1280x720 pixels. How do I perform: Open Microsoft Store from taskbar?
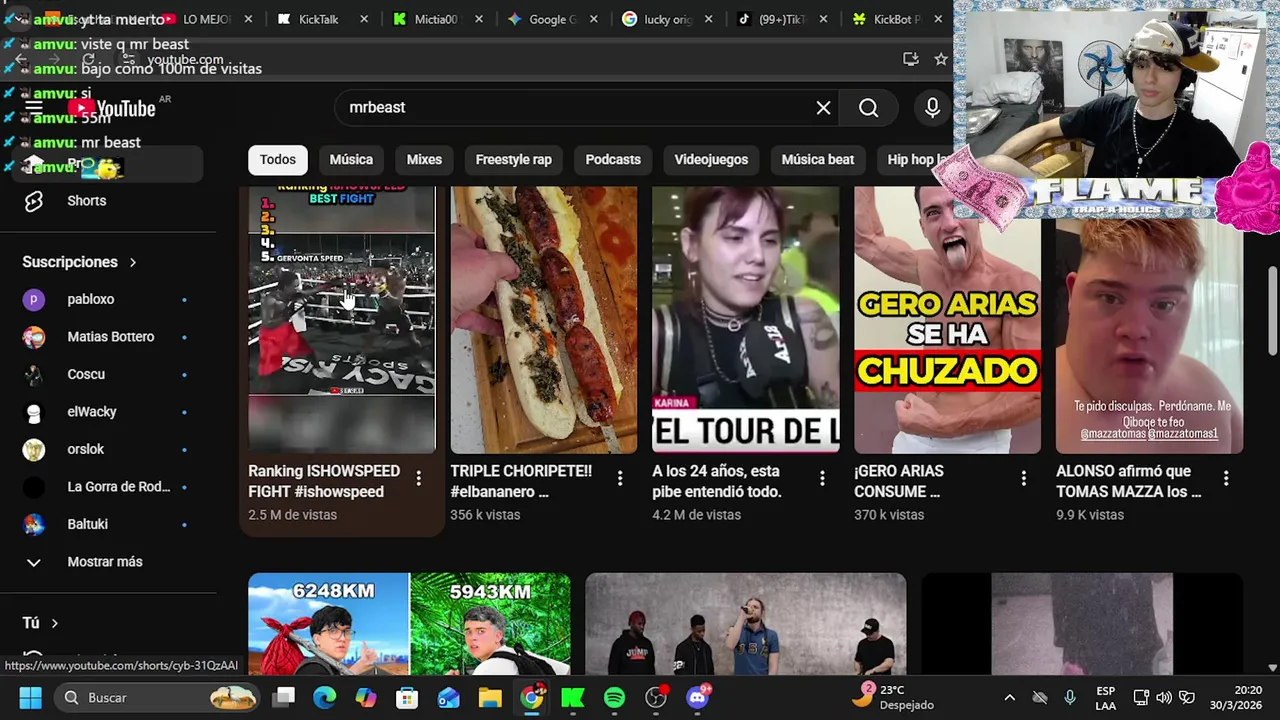click(407, 697)
